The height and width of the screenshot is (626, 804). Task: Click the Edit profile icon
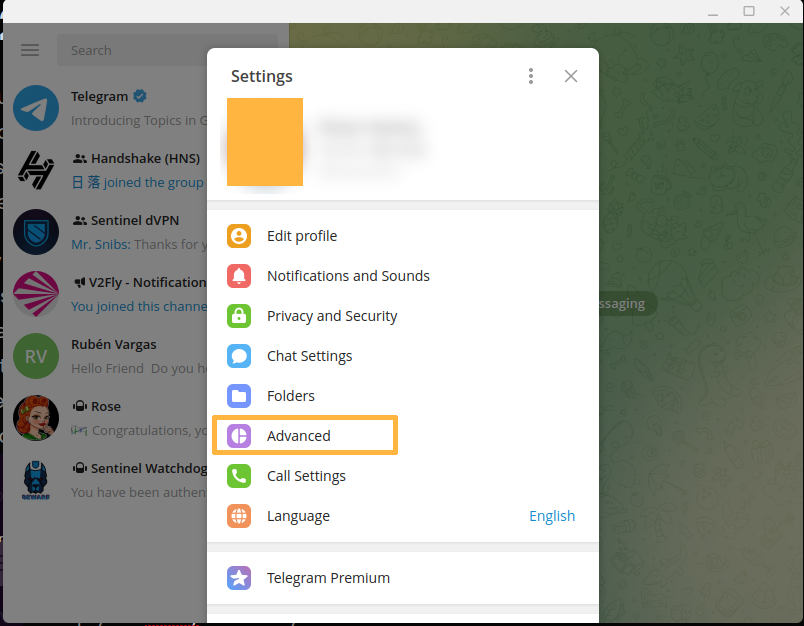click(239, 236)
